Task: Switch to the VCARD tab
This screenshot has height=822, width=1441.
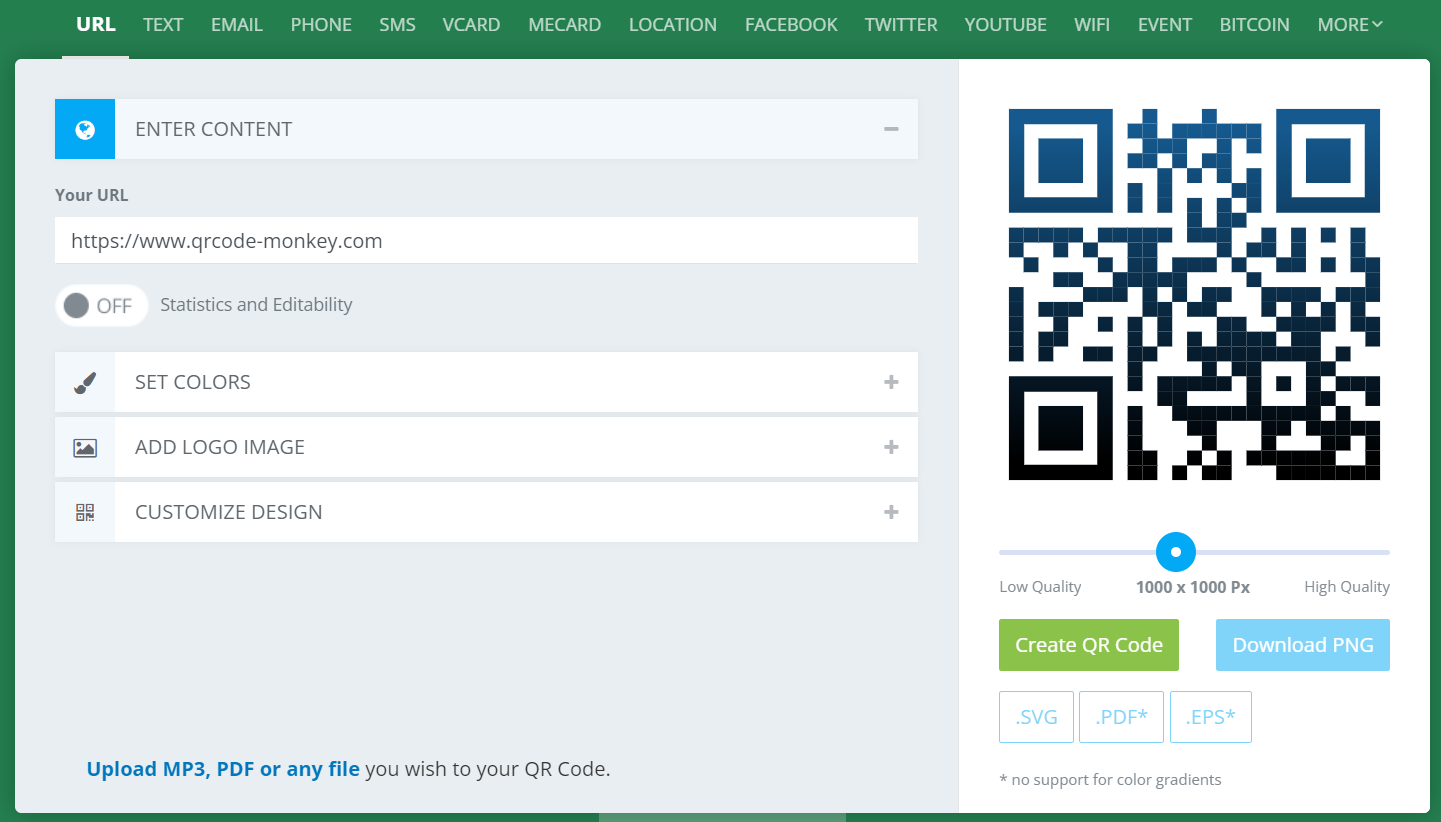Action: click(471, 25)
